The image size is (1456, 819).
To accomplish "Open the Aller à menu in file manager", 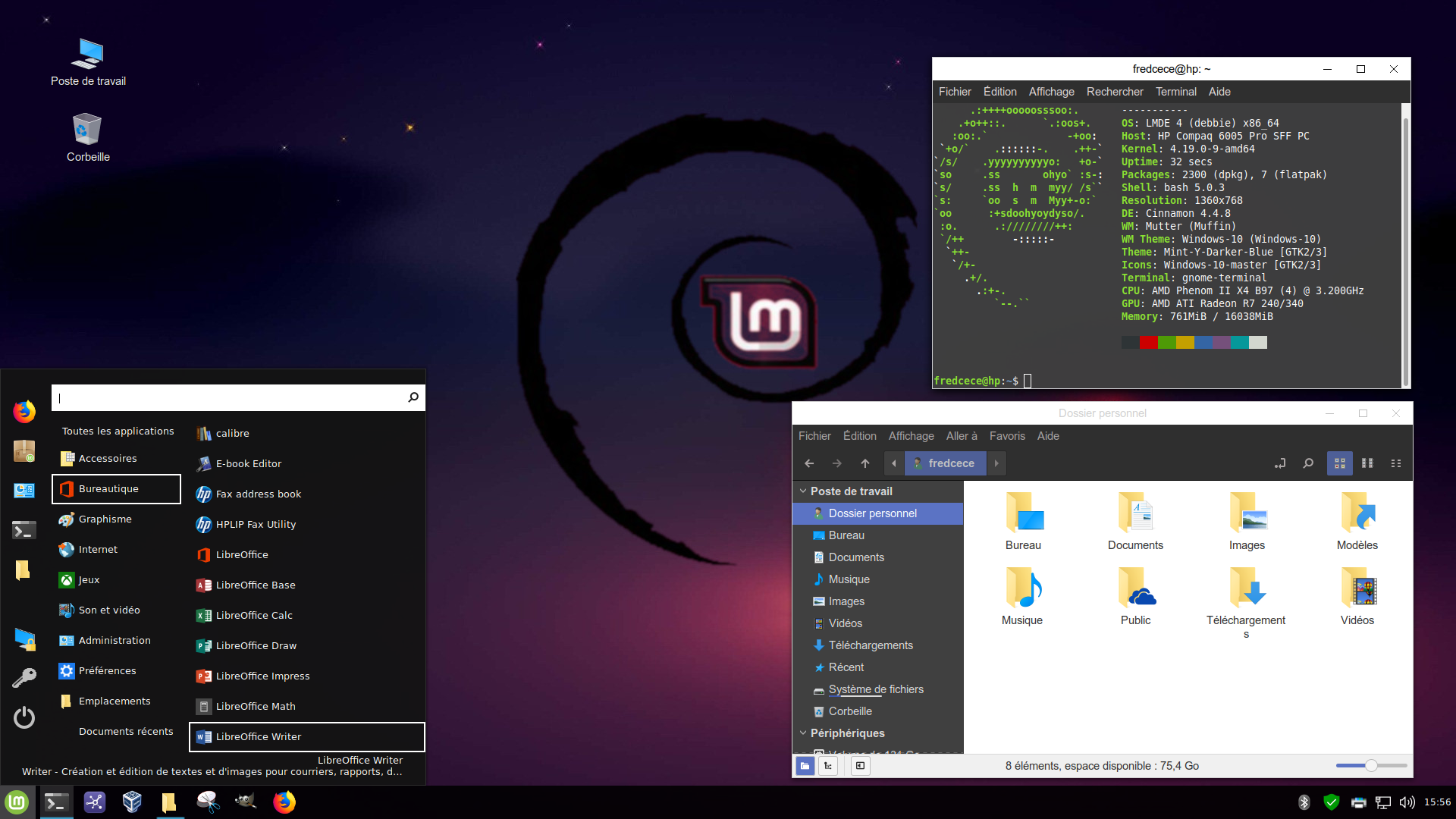I will [962, 436].
